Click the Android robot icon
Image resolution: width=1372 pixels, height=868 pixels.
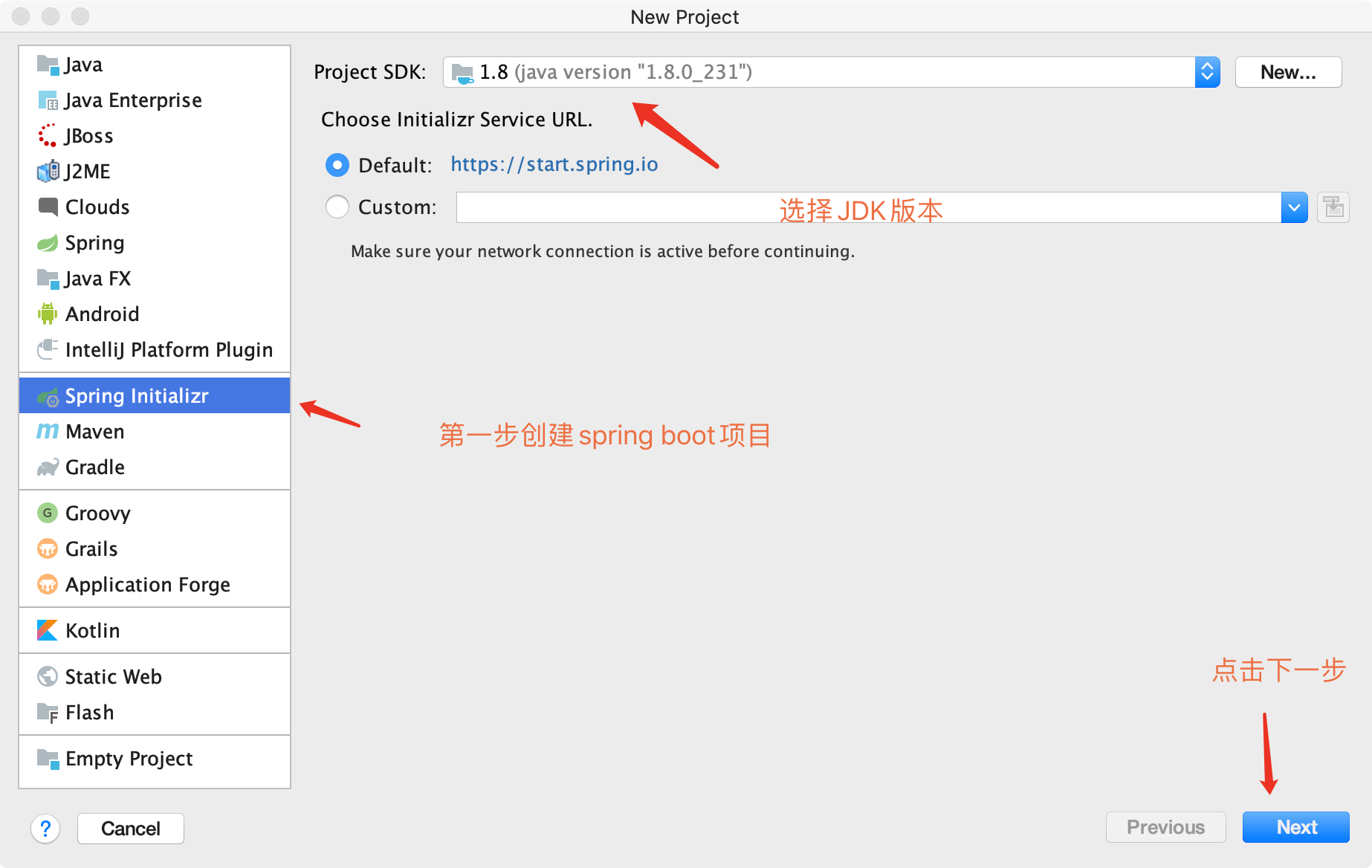48,314
